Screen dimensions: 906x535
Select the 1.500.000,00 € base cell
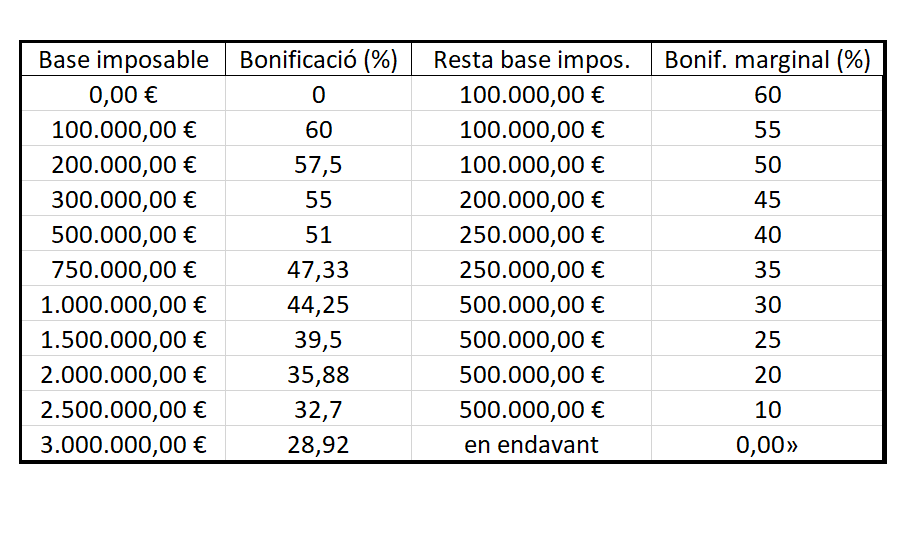123,339
